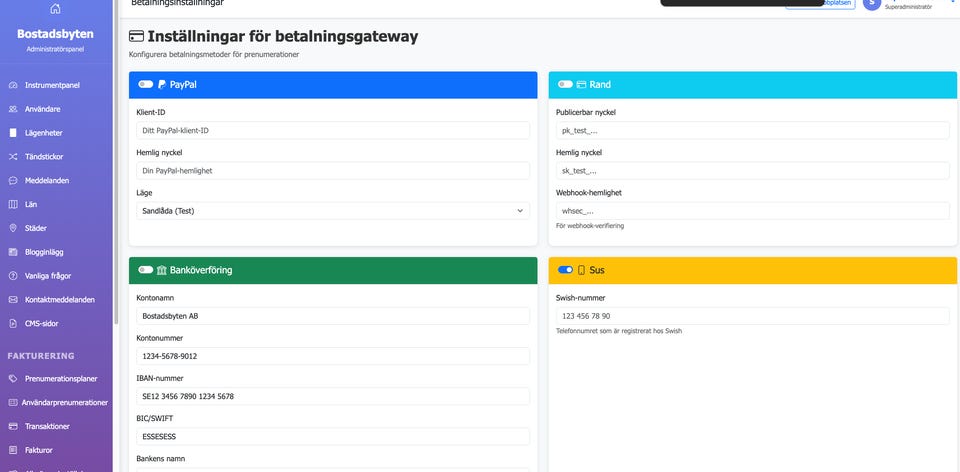Image resolution: width=960 pixels, height=472 pixels.
Task: Click the PayPal Klient-ID input field
Action: coord(333,130)
